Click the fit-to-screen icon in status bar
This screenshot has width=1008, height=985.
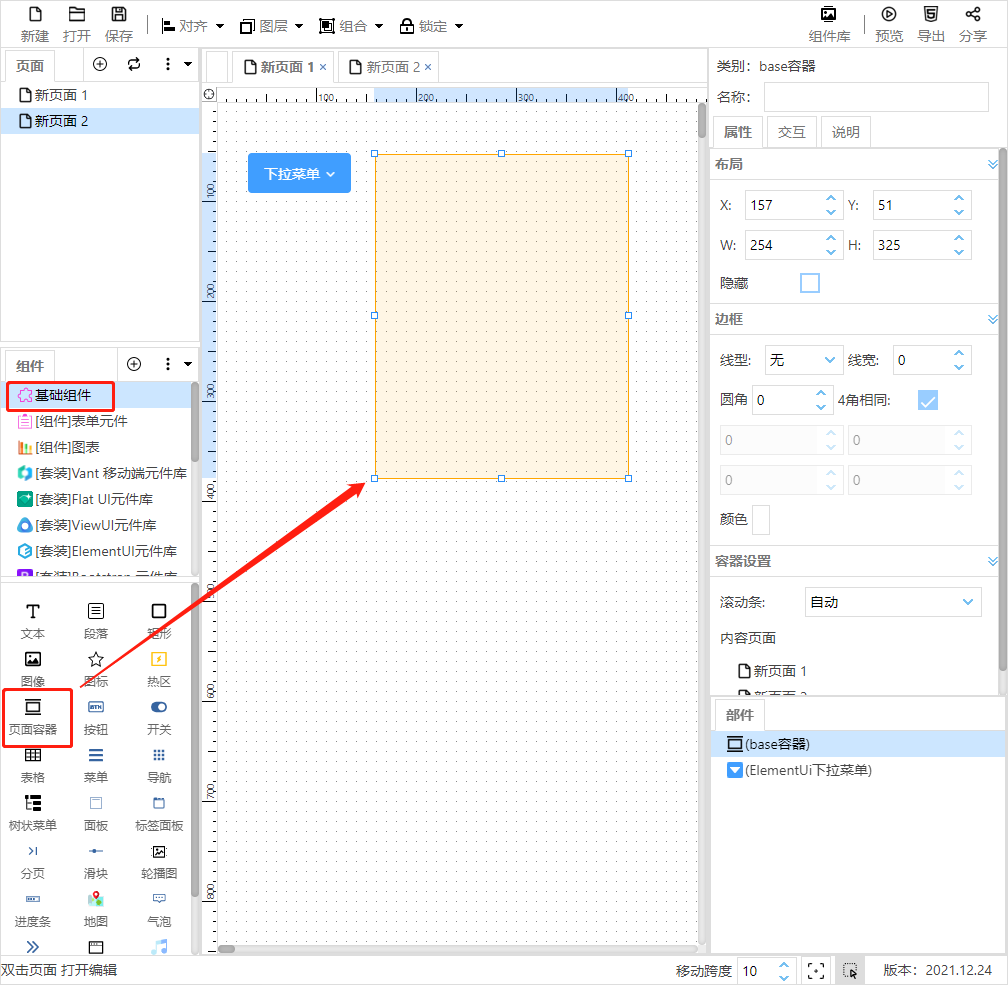[815, 971]
